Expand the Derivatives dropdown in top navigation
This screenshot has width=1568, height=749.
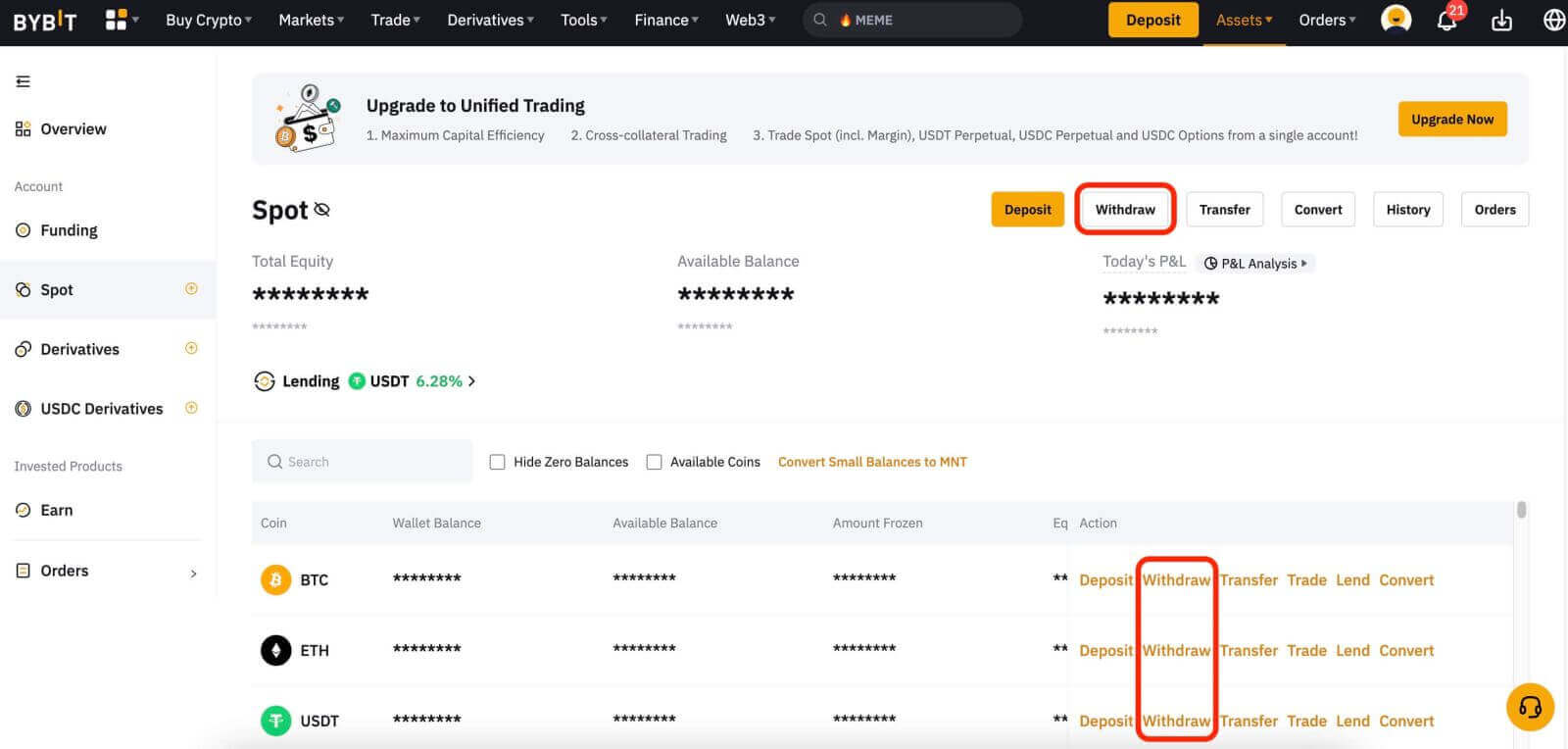490,20
